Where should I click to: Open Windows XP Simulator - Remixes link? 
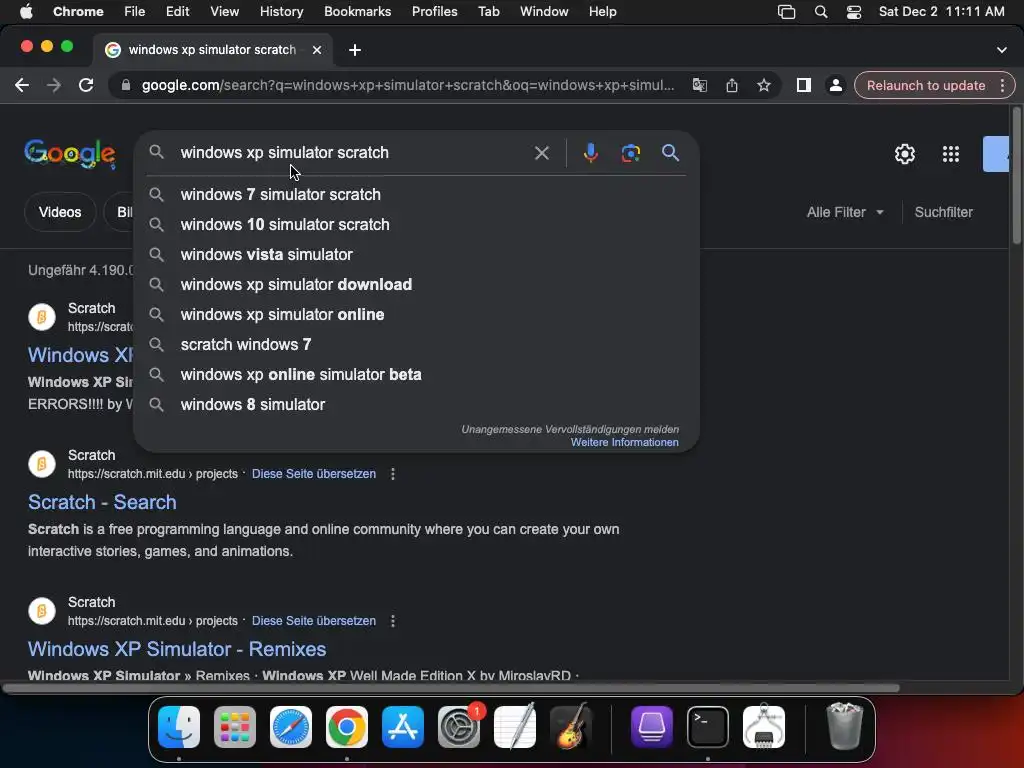(x=177, y=649)
